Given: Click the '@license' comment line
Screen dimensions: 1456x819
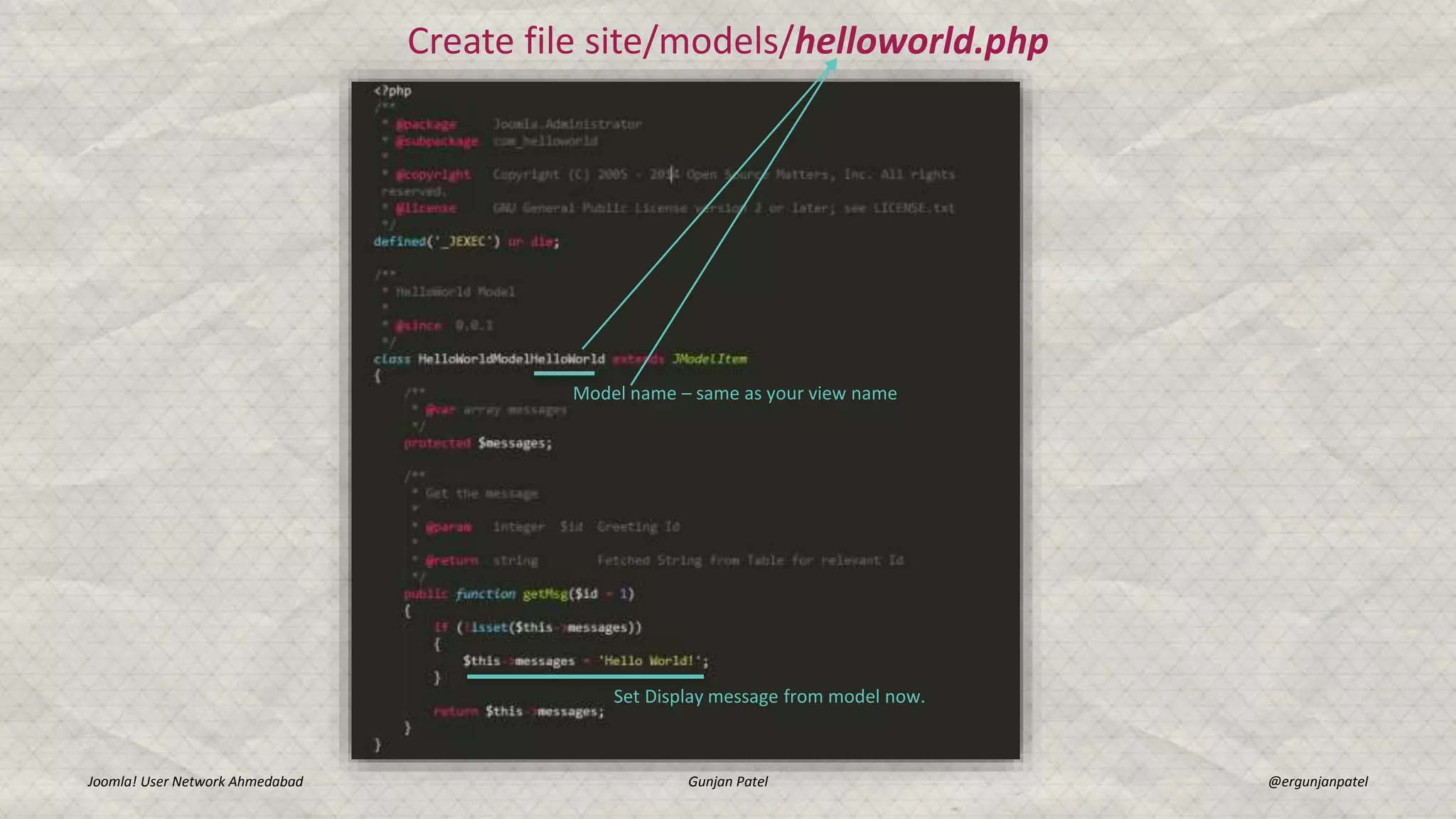Looking at the screenshot, I should 668,208.
